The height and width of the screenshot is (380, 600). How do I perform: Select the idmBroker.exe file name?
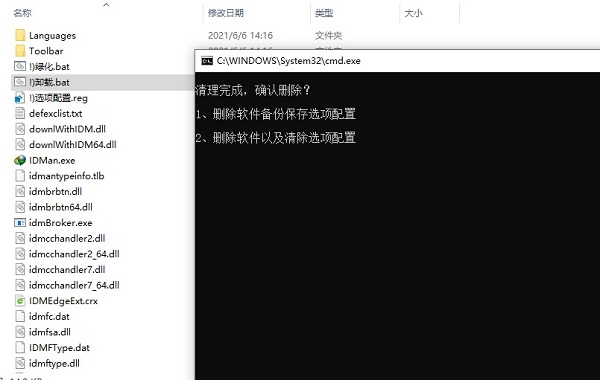tap(60, 223)
